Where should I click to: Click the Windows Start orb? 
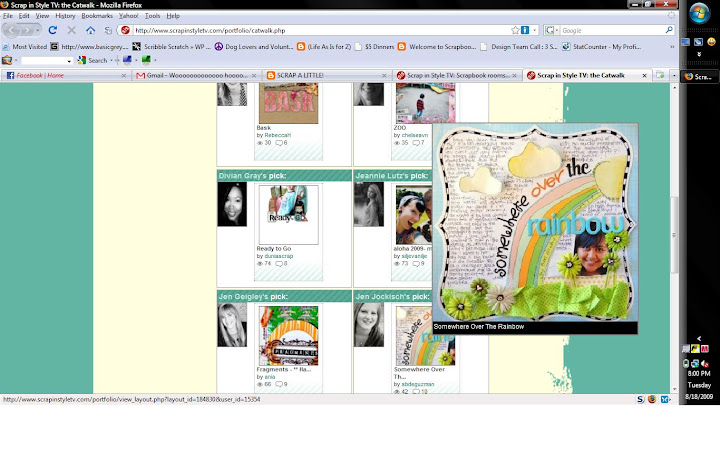point(699,13)
